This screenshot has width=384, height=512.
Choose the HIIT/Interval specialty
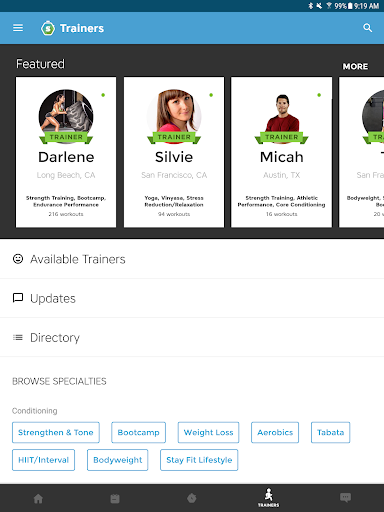click(x=43, y=460)
